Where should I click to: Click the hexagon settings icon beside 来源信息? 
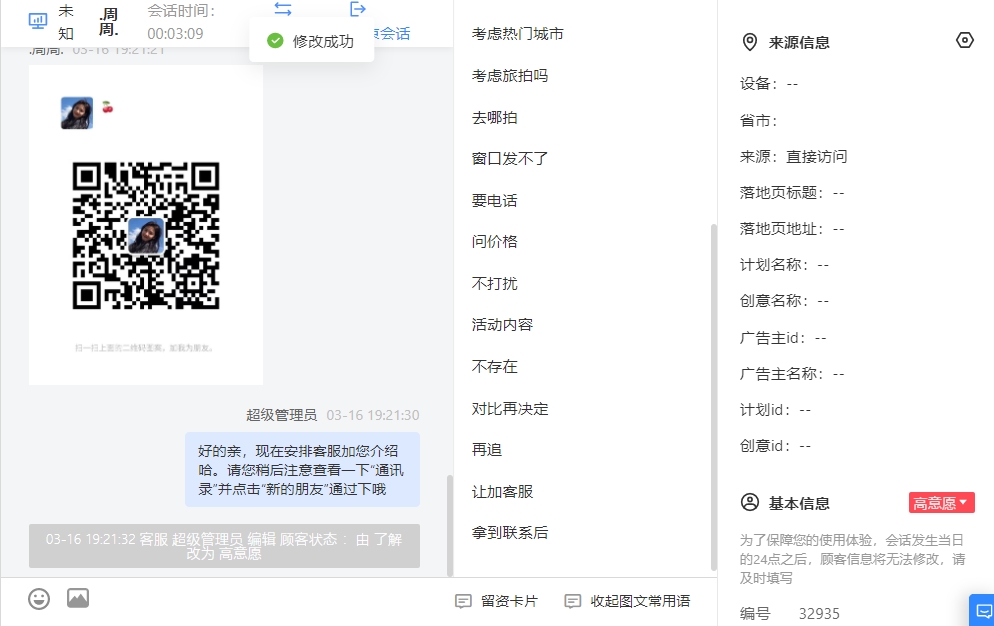[x=964, y=41]
